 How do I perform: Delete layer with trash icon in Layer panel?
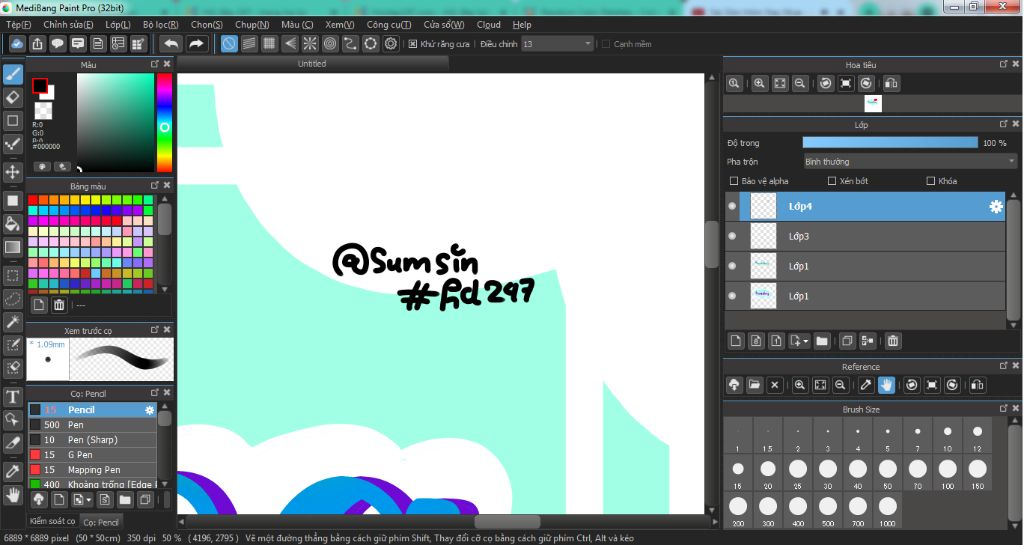[893, 341]
